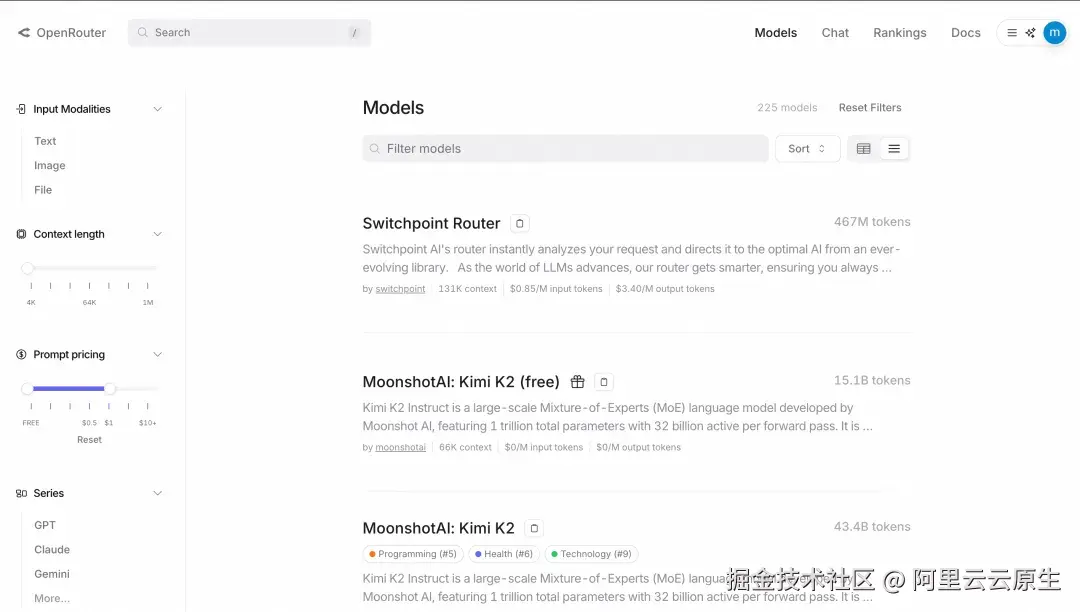Open the hamburger menu icon at top right

pyautogui.click(x=1012, y=32)
